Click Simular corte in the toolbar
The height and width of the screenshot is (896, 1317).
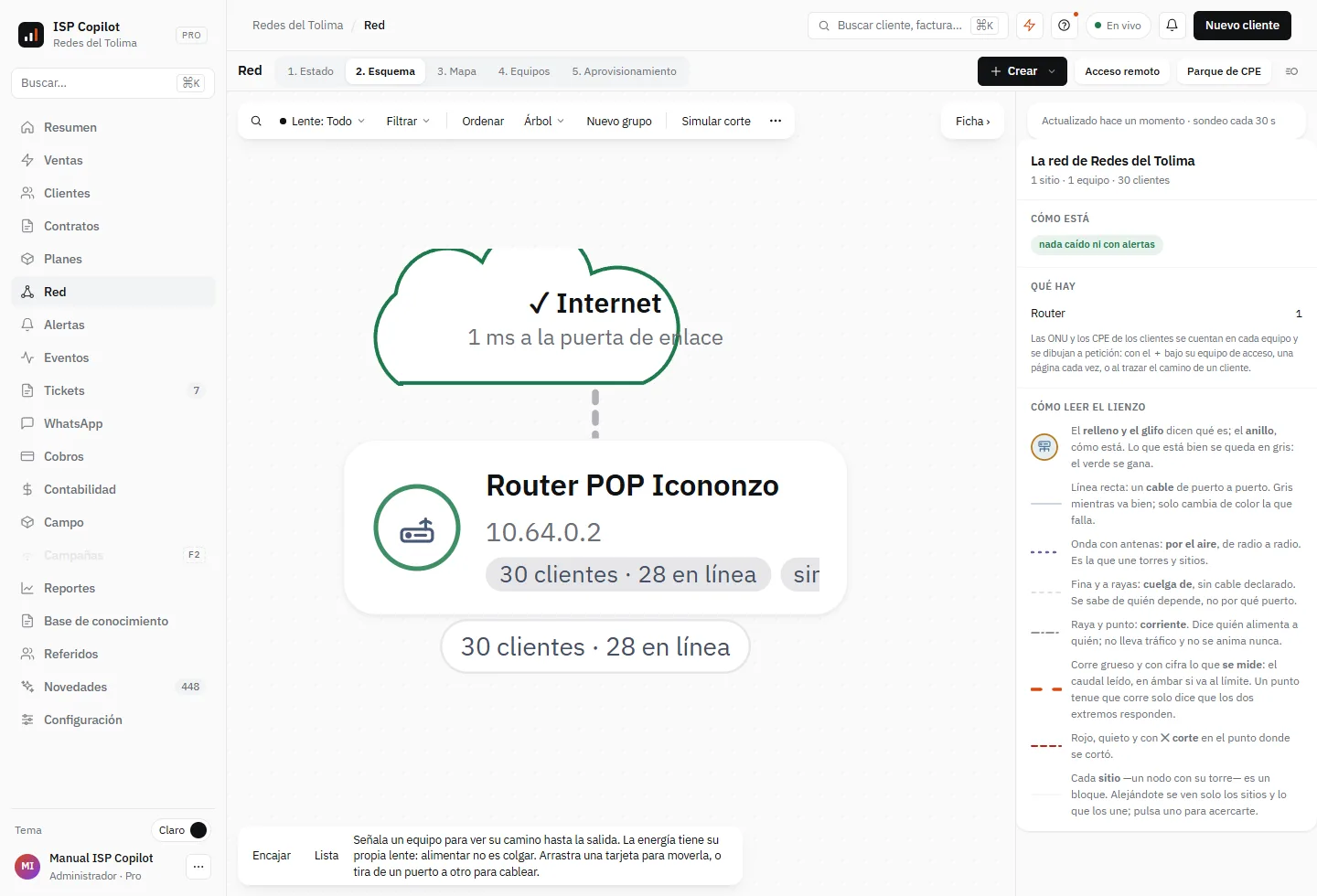point(716,121)
